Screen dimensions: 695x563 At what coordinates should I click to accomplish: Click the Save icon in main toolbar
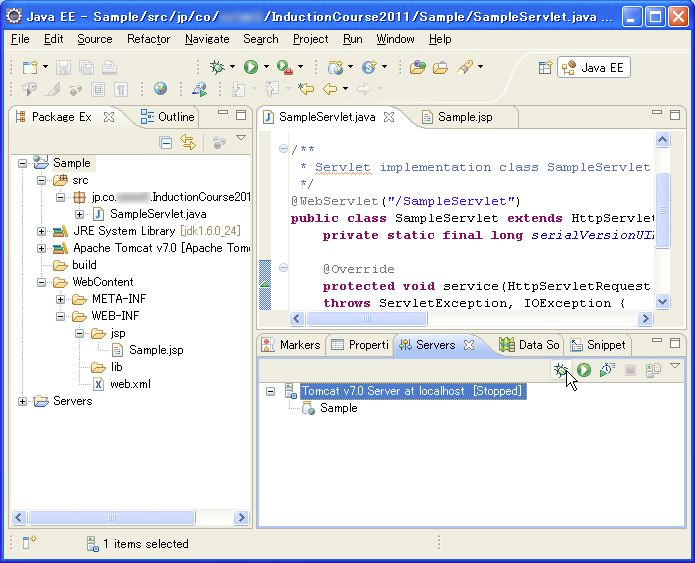click(63, 67)
